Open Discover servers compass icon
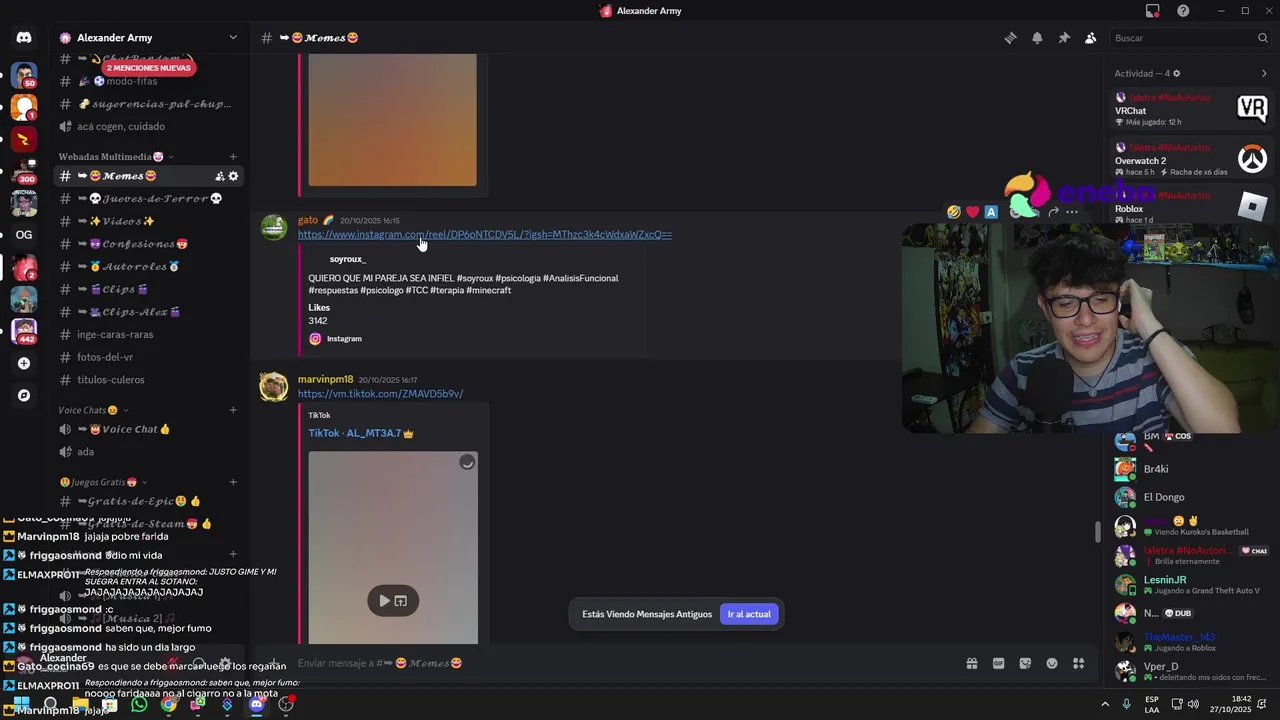 click(24, 395)
